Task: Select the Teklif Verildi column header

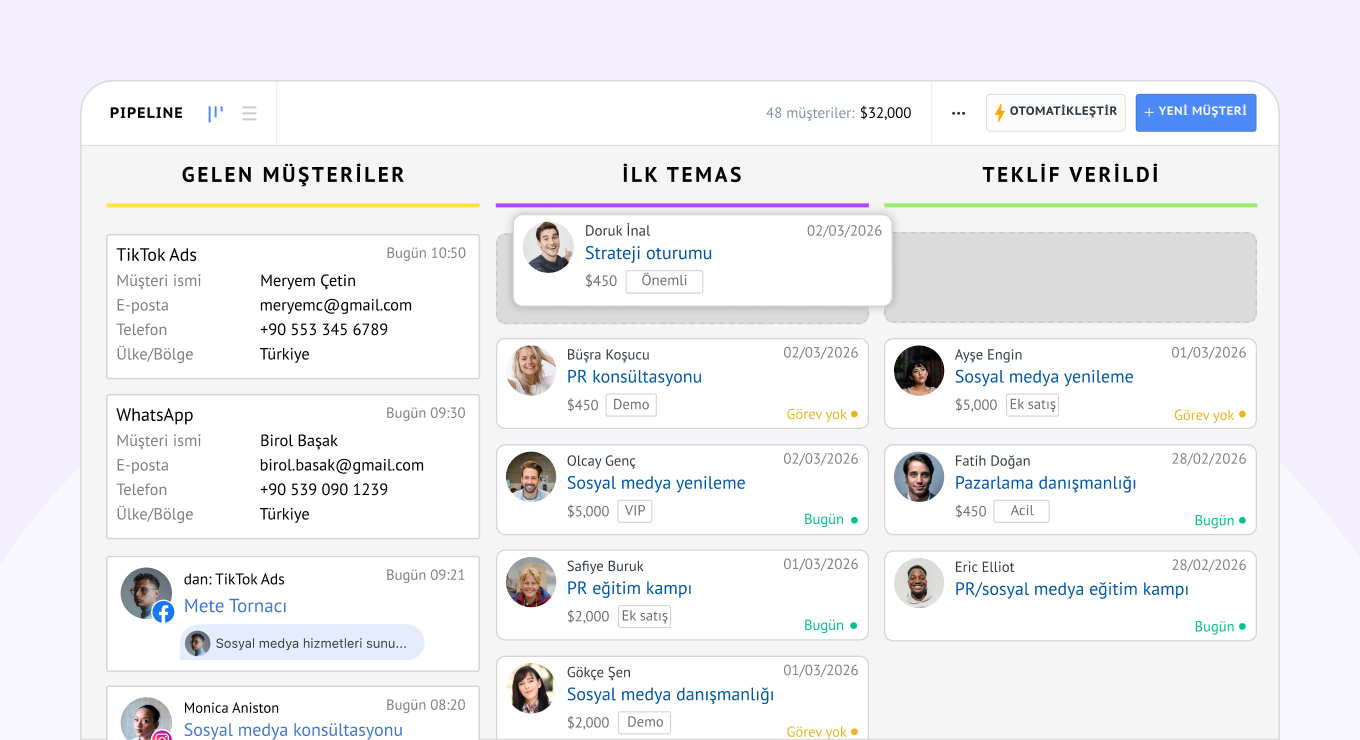Action: [1070, 175]
